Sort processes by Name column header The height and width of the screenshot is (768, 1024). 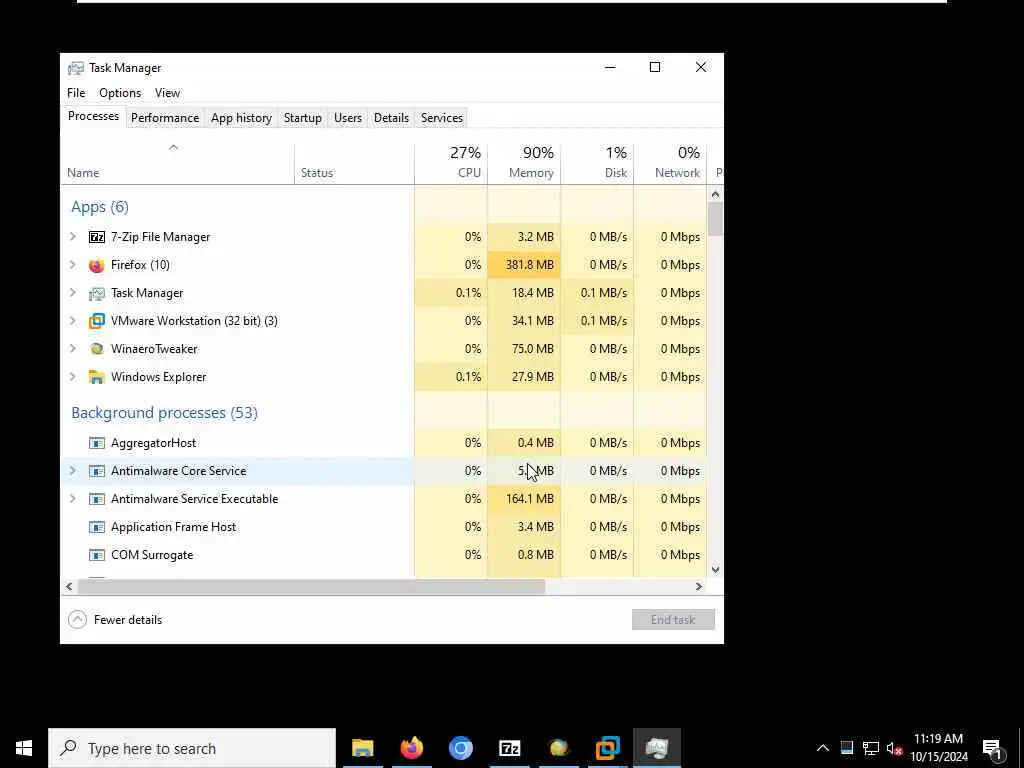[x=178, y=163]
